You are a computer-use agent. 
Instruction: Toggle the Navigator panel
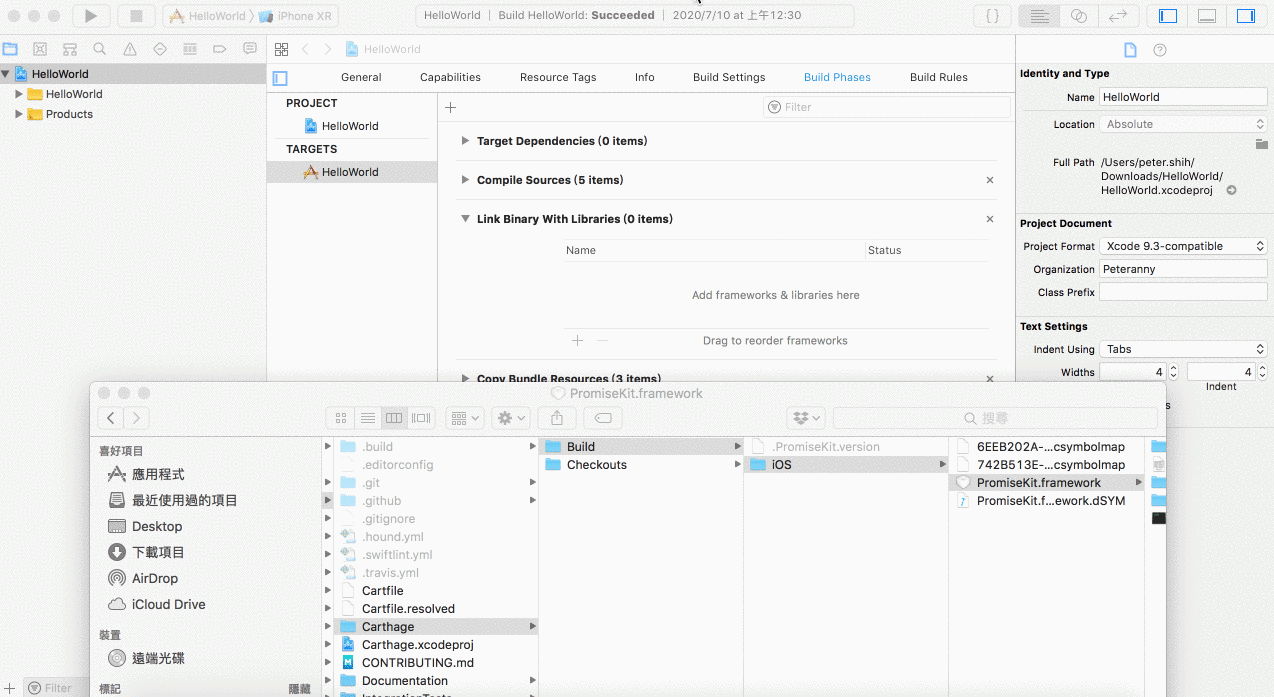point(1167,16)
